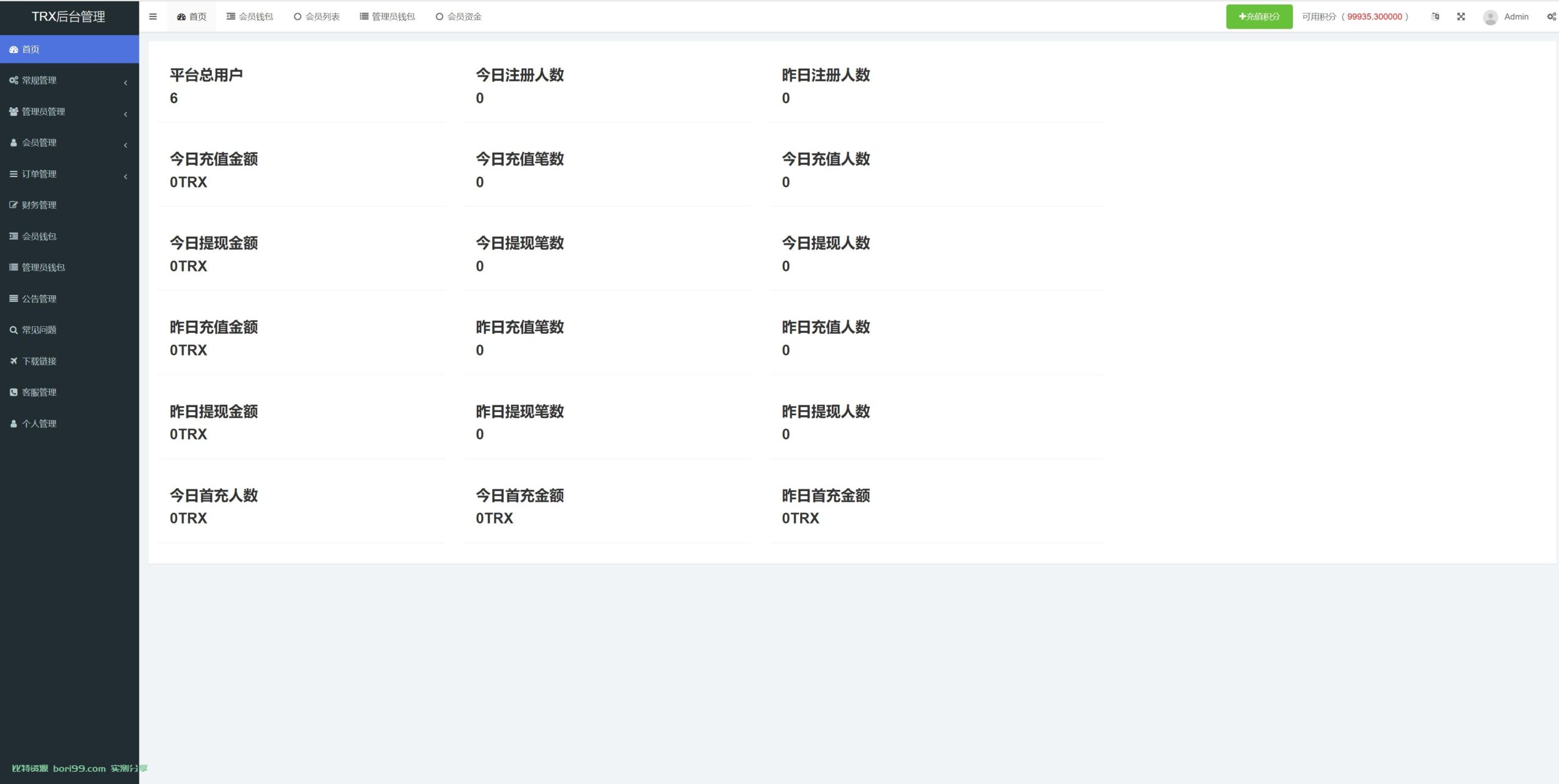Open 个人管理 via its user icon
This screenshot has height=784, width=1559.
point(13,424)
